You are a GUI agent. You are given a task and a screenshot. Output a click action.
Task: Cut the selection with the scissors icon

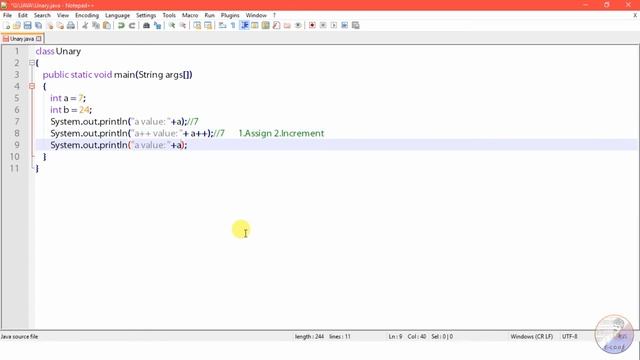(x=85, y=25)
